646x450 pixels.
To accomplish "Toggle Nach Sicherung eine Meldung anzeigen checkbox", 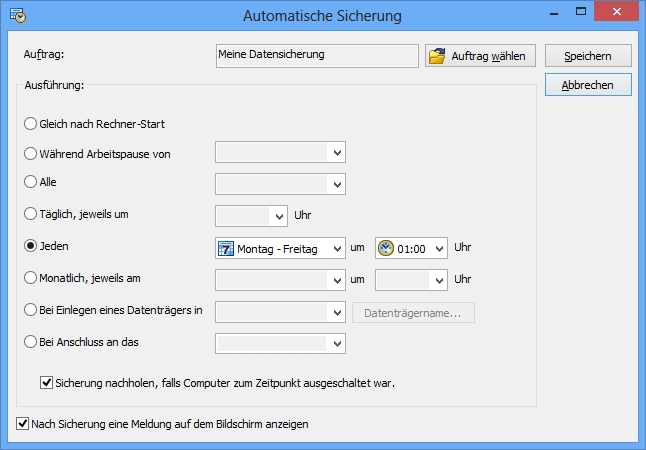I will (x=22, y=424).
